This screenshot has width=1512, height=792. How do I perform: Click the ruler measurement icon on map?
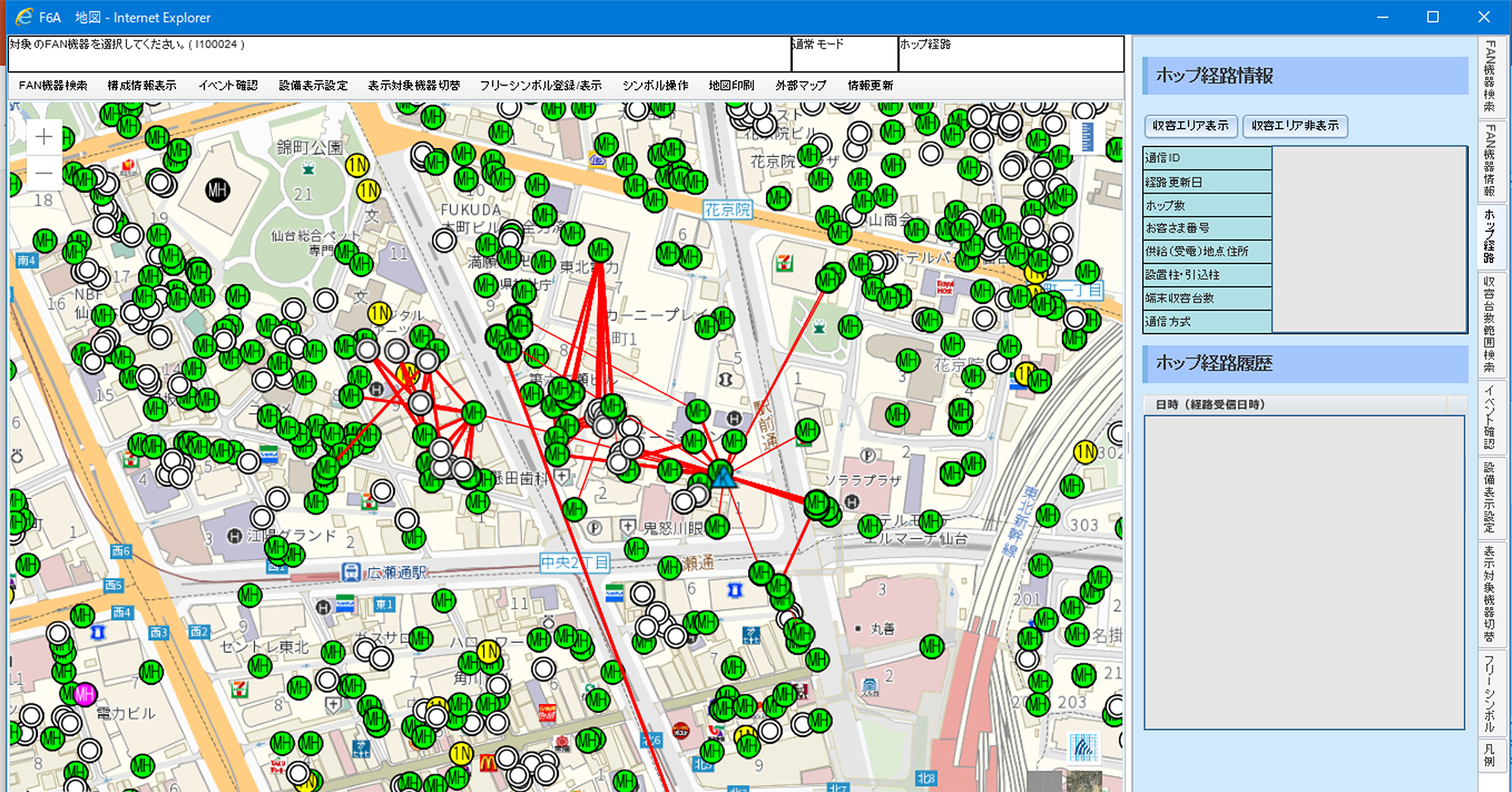(1086, 138)
